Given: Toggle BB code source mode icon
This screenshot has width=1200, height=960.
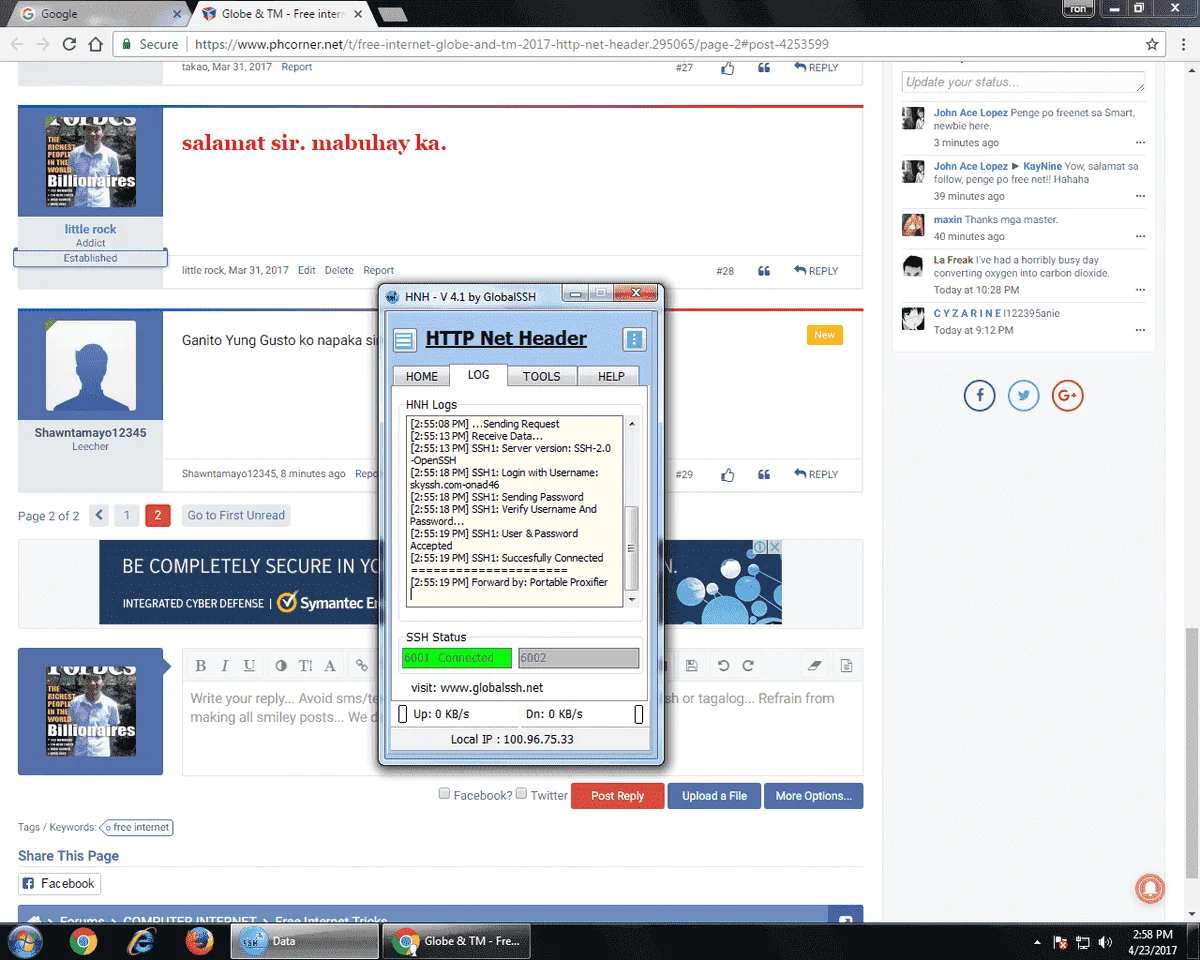Looking at the screenshot, I should coord(846,665).
